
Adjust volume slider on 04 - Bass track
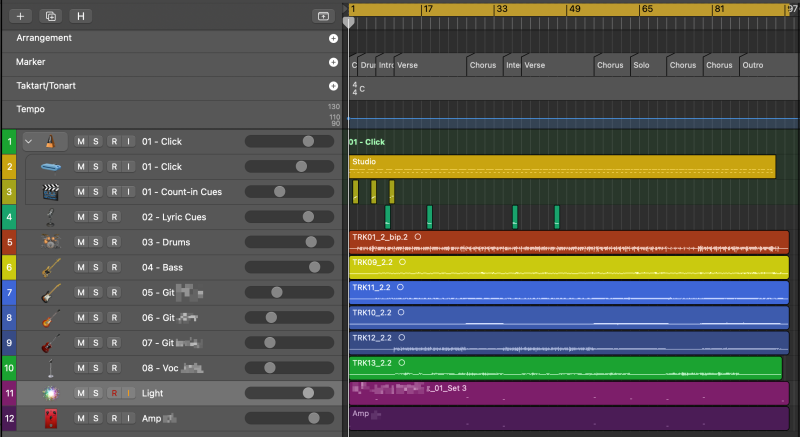pos(315,267)
